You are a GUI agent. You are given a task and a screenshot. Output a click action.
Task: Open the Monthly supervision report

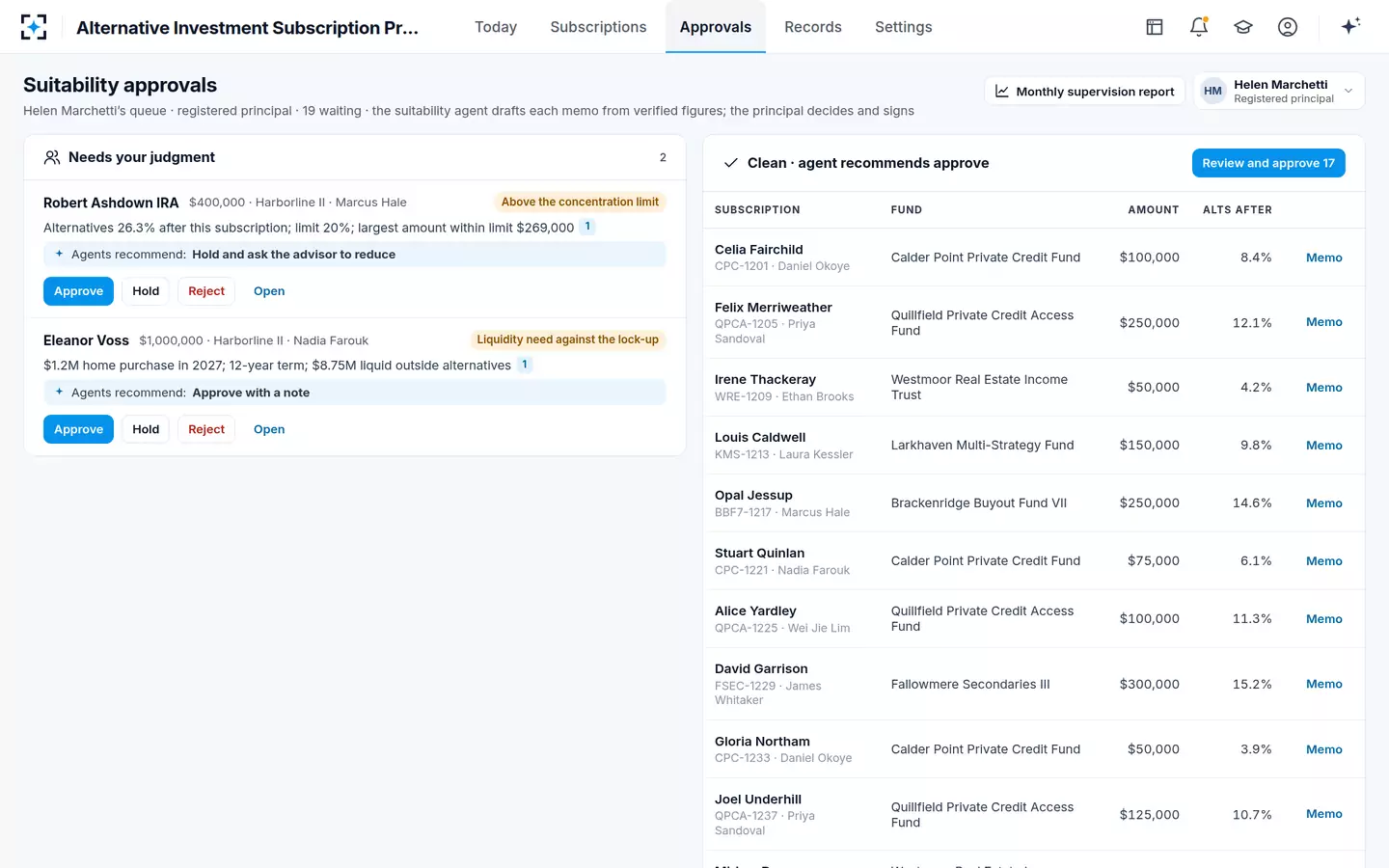coord(1085,92)
